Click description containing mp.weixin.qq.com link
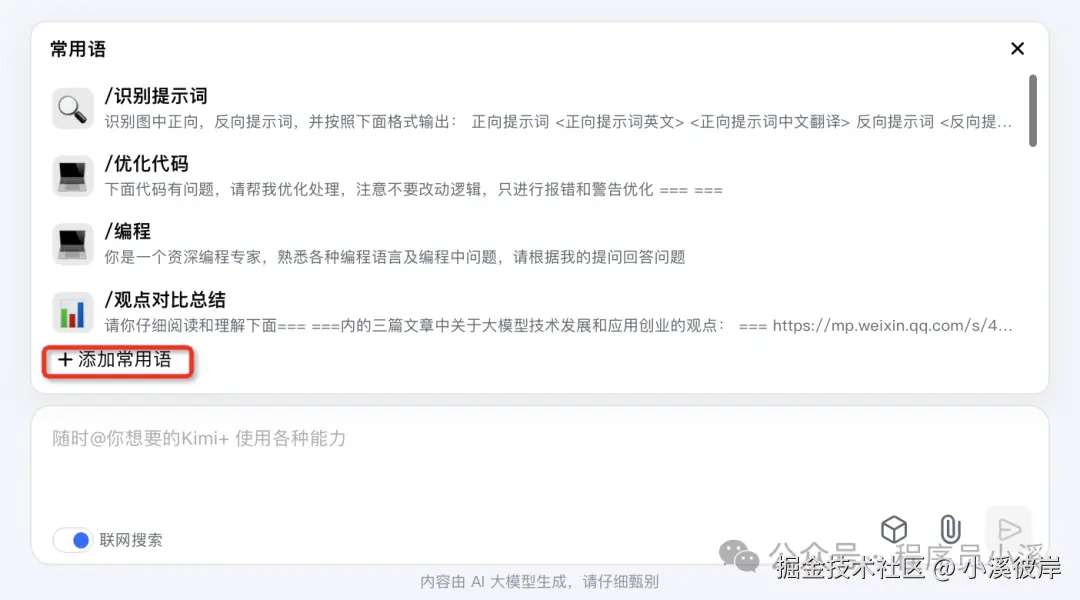This screenshot has width=1080, height=600. 558,325
